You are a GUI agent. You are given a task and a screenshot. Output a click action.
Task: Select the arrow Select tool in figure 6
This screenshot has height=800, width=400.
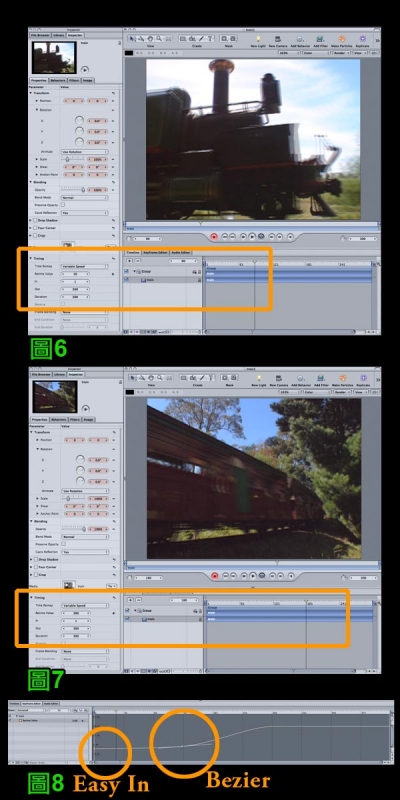point(132,38)
